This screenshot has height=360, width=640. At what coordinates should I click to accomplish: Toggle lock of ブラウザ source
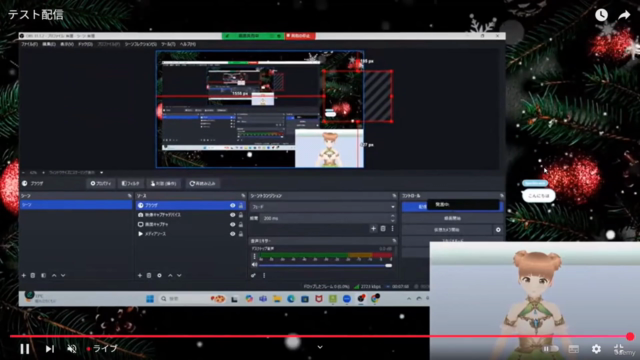click(x=241, y=205)
